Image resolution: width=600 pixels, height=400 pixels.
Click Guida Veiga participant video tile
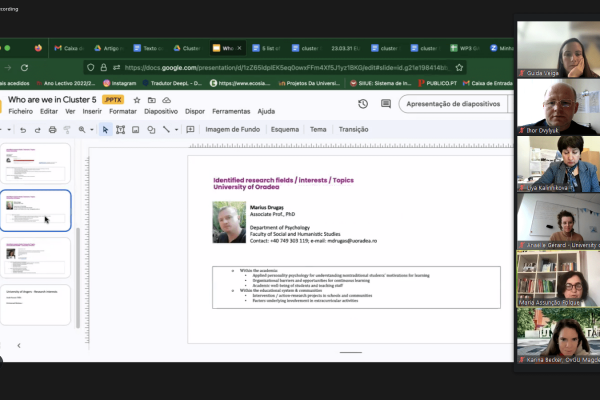click(x=558, y=49)
